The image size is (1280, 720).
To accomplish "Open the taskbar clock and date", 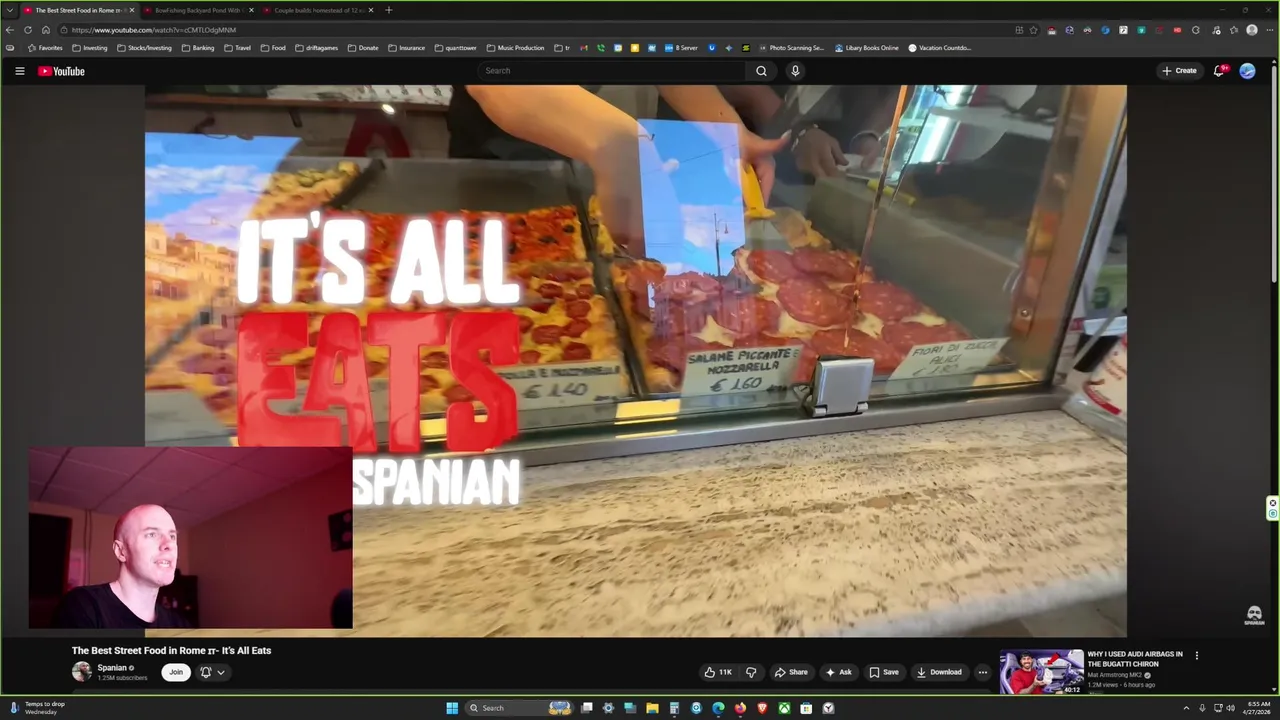I will [x=1257, y=708].
